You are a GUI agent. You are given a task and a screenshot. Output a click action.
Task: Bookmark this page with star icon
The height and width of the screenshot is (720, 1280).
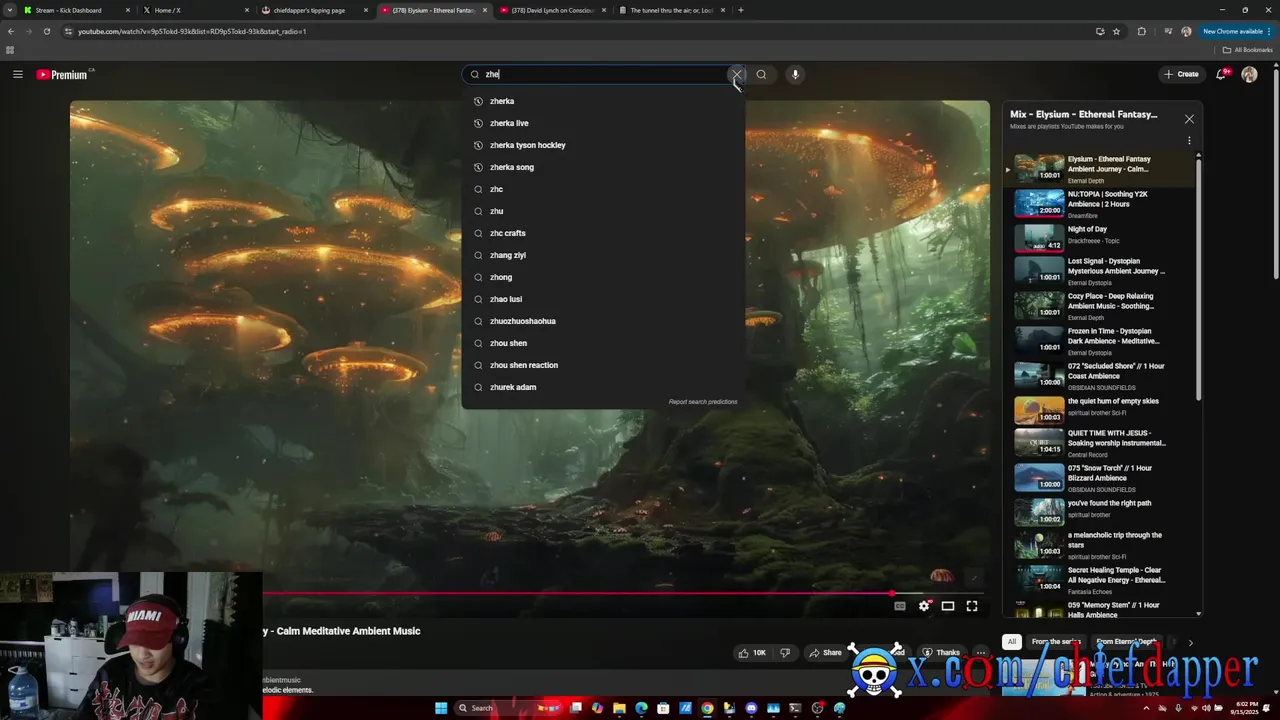[x=1116, y=31]
